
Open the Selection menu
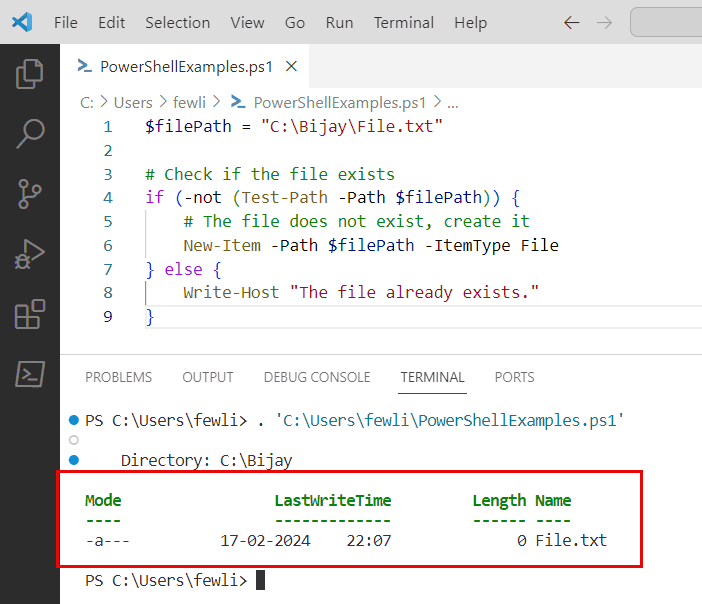[178, 22]
